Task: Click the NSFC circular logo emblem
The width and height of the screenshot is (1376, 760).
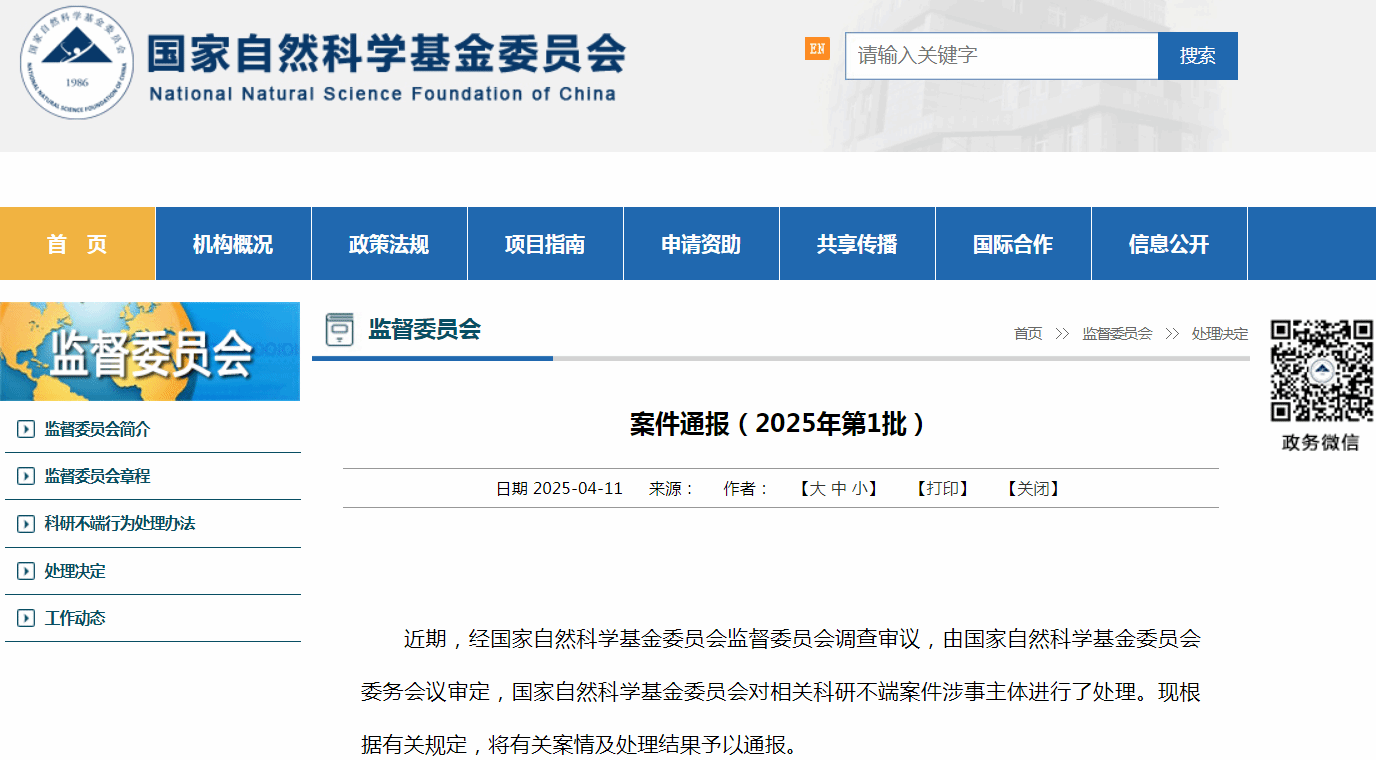Action: [77, 62]
